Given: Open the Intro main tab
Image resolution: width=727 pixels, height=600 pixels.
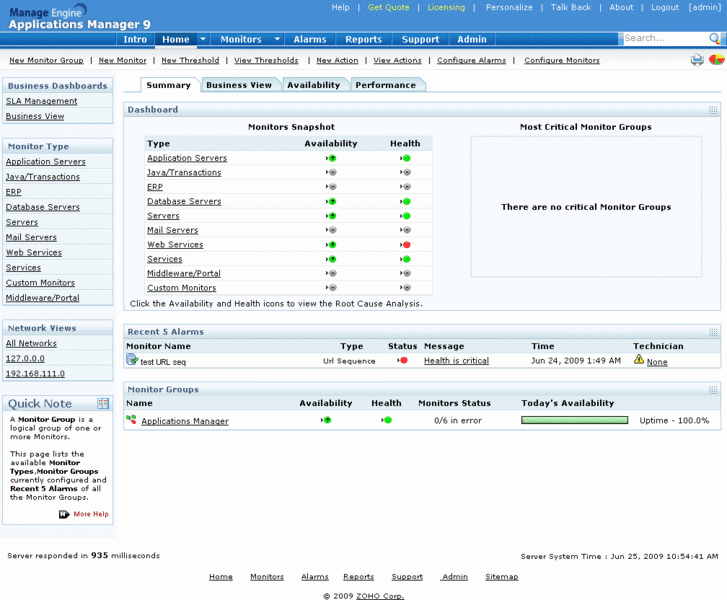Looking at the screenshot, I should coord(135,39).
